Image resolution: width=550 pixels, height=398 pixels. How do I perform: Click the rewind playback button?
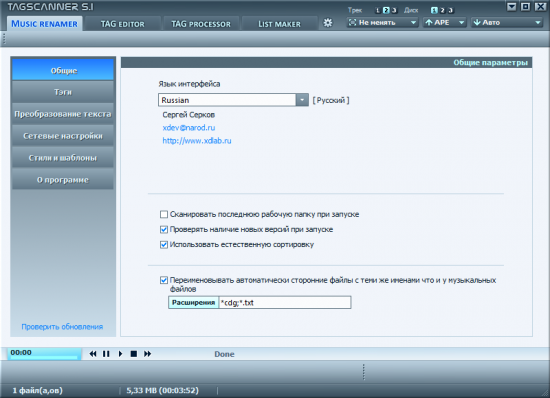(93, 354)
